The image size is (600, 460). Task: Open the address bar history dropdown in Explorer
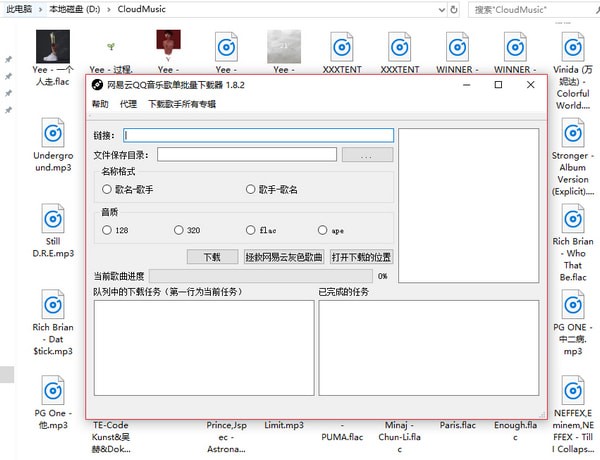[x=442, y=10]
